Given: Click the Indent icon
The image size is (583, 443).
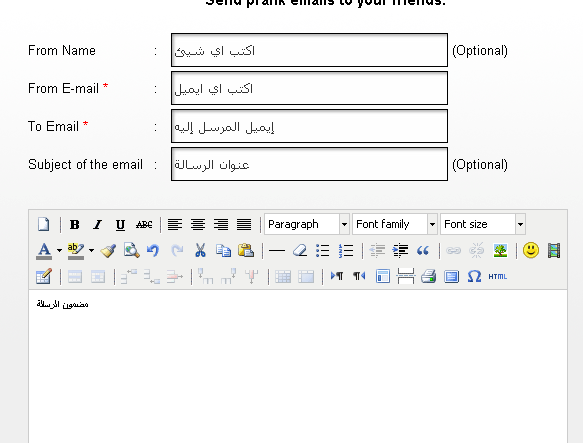Looking at the screenshot, I should pyautogui.click(x=400, y=250).
